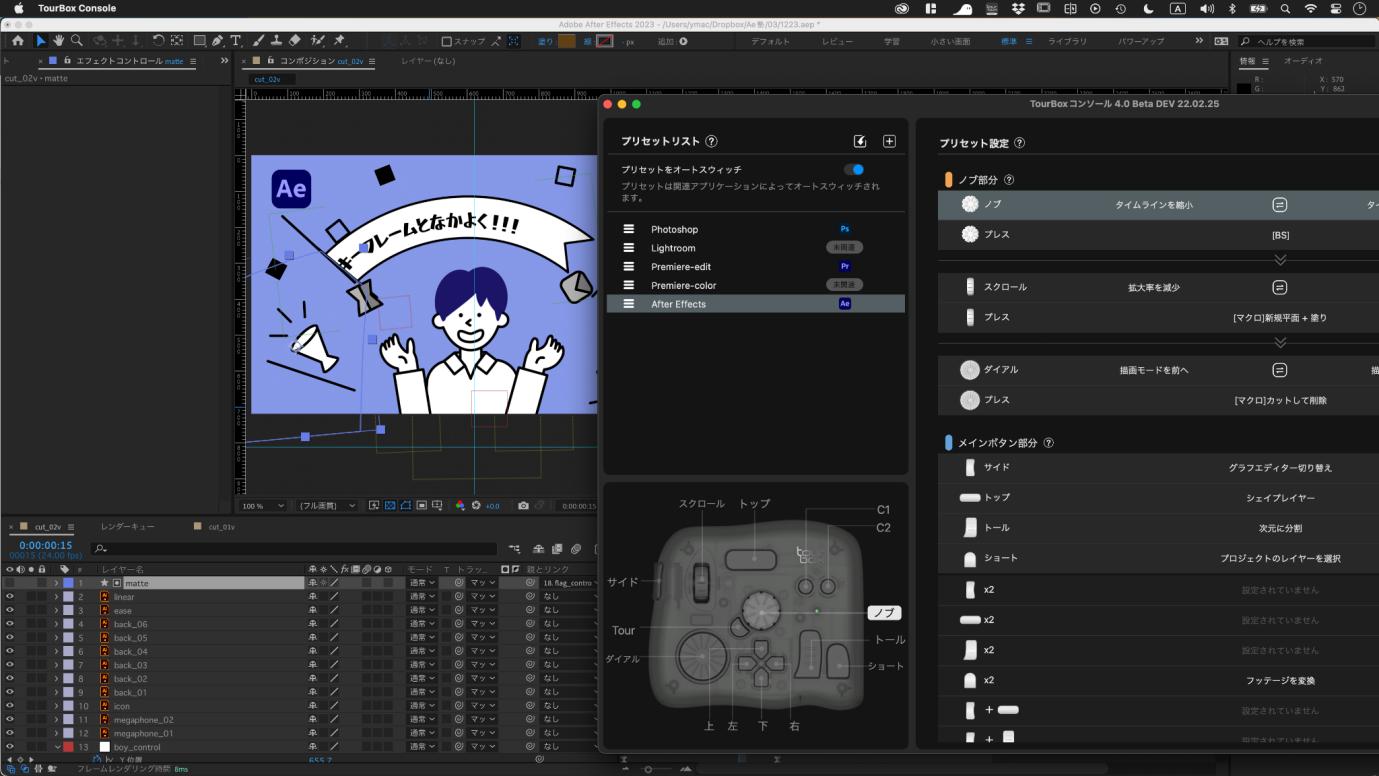
Task: Click the swap icon in the スクロール row
Action: (1279, 287)
